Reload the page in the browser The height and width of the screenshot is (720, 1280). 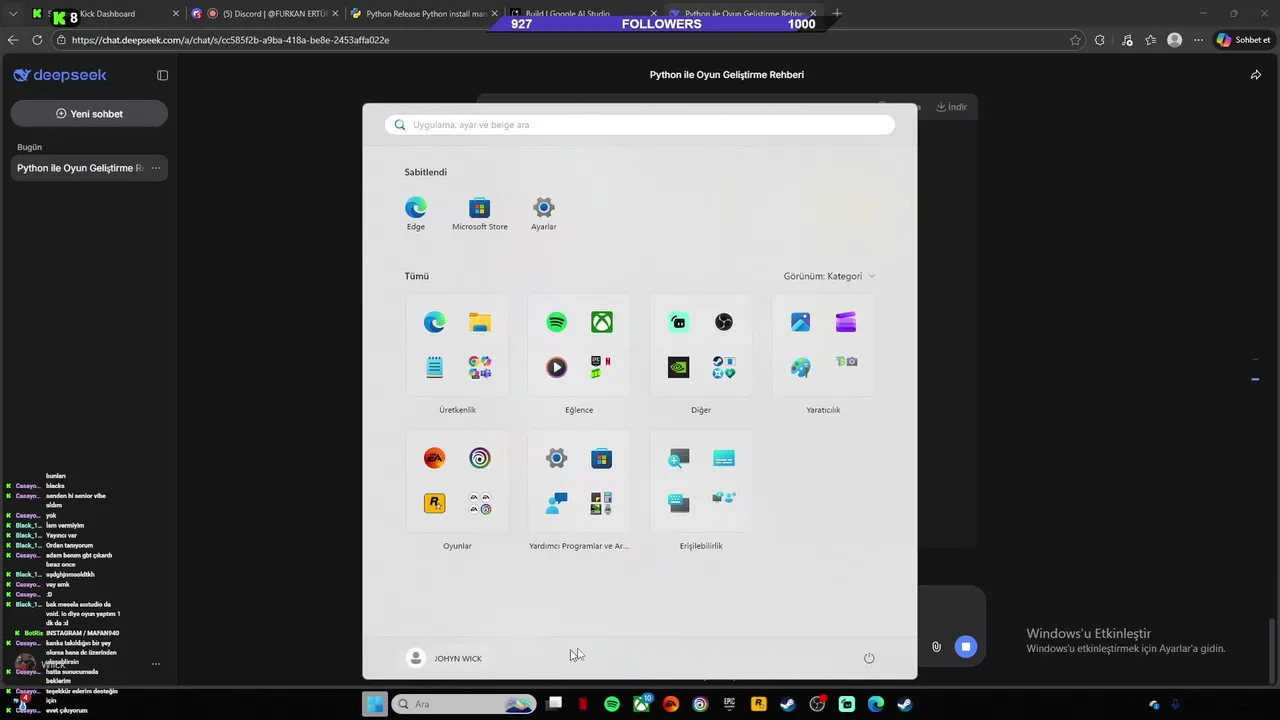pos(37,40)
